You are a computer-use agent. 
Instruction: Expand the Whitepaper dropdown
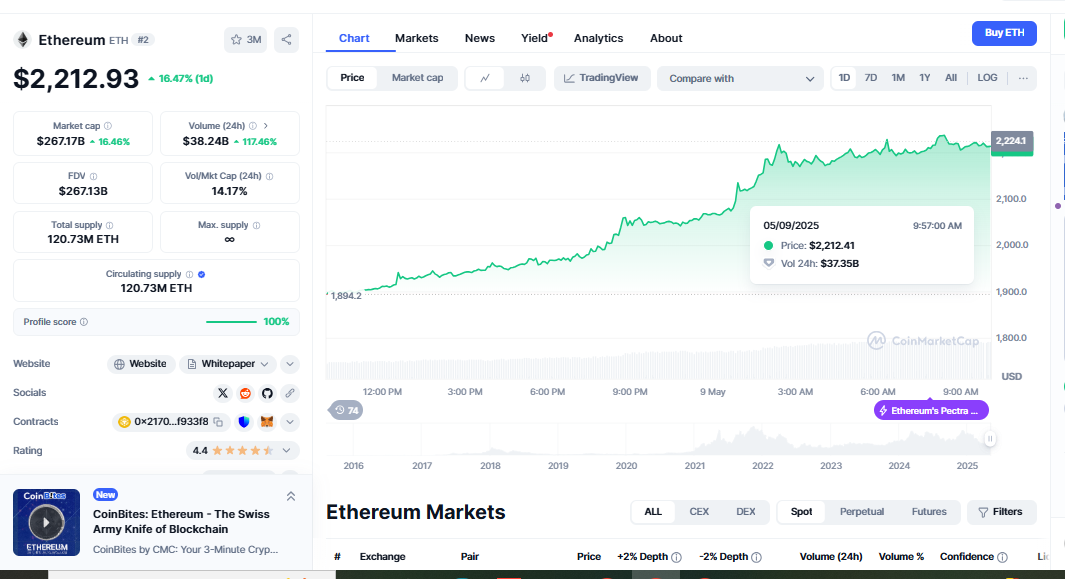(x=228, y=364)
